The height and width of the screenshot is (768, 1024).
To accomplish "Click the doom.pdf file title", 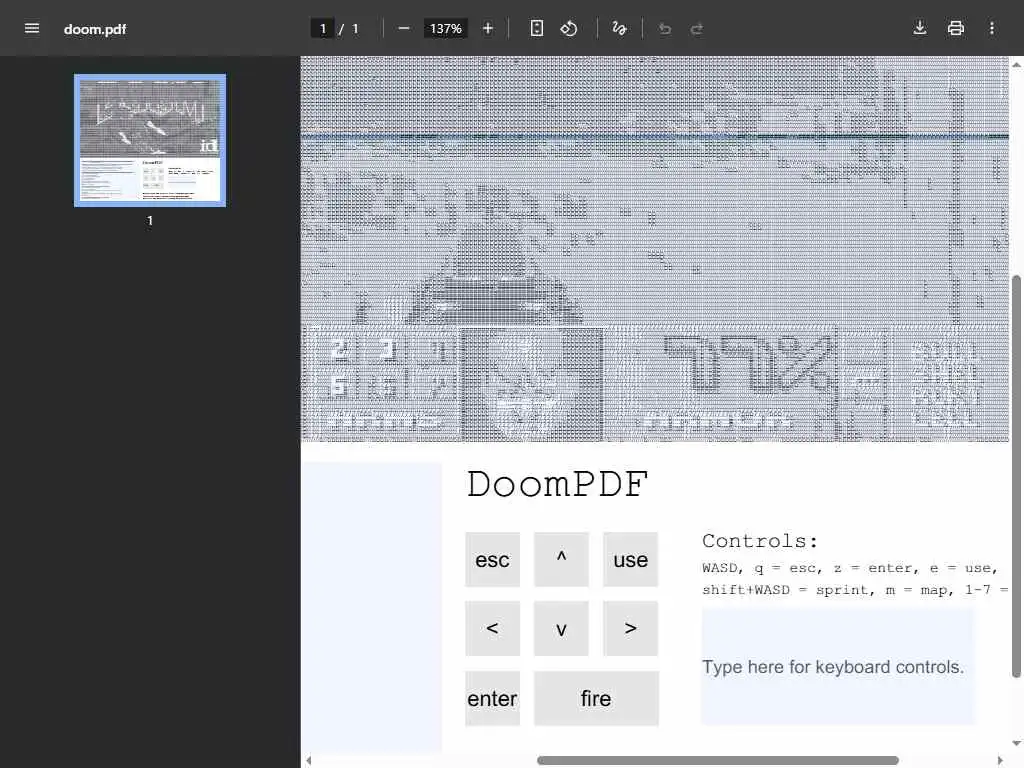I will [x=95, y=29].
